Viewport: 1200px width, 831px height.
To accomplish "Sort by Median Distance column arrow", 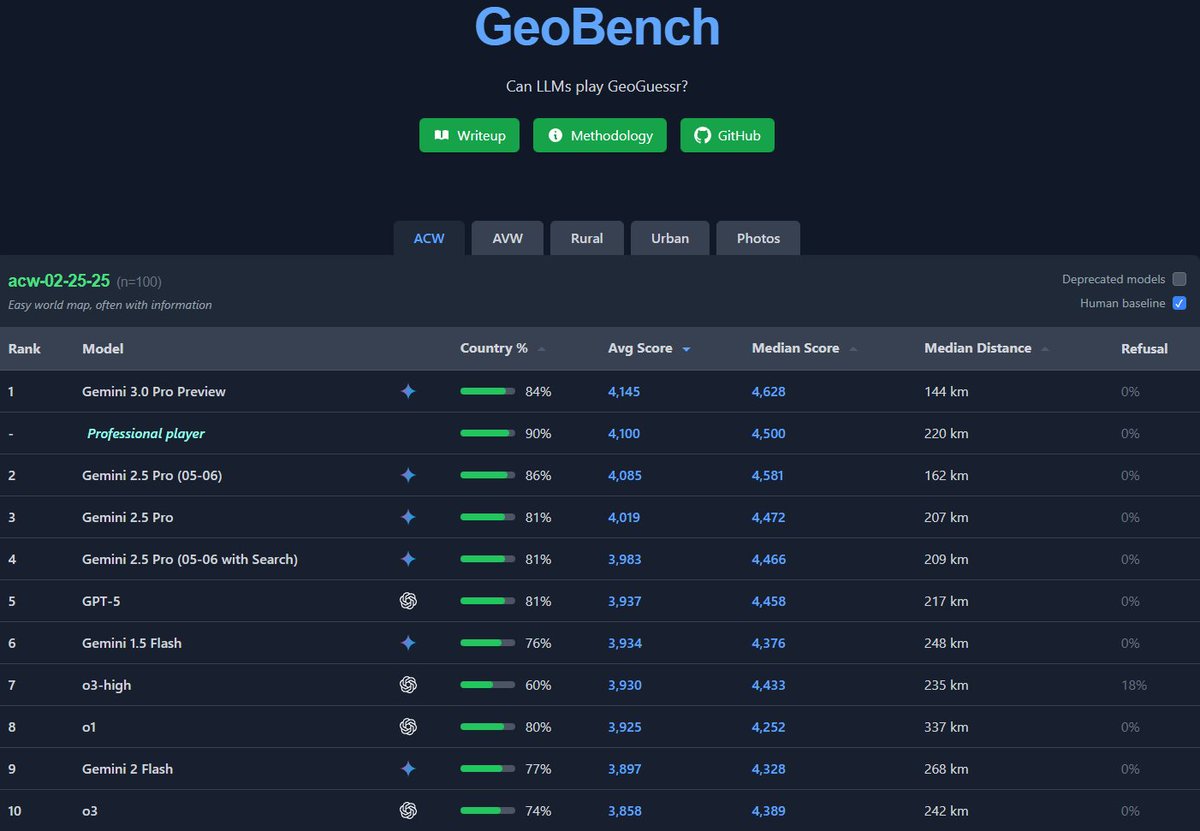I will 1045,348.
